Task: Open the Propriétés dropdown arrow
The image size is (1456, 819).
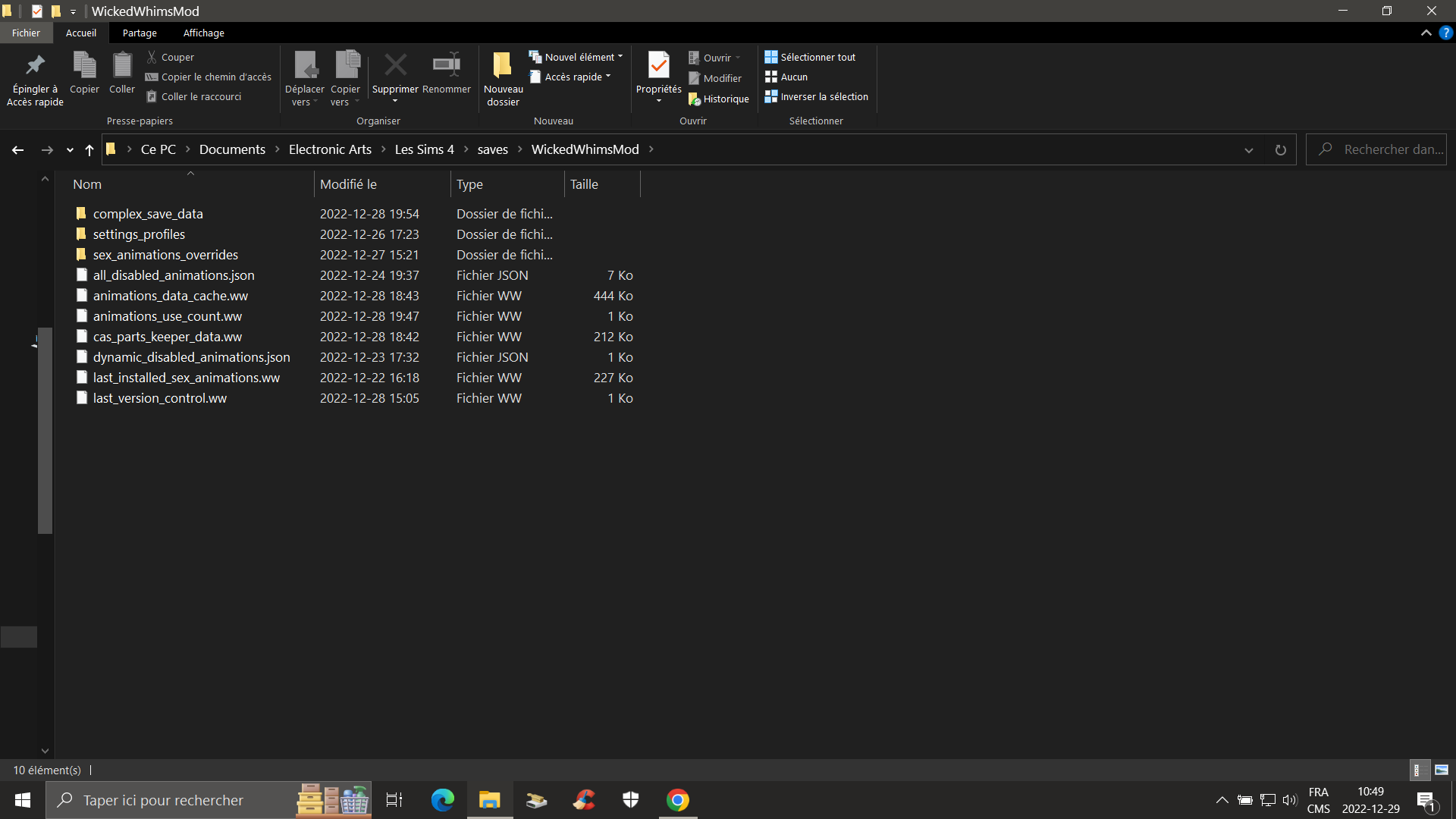Action: pos(658,102)
